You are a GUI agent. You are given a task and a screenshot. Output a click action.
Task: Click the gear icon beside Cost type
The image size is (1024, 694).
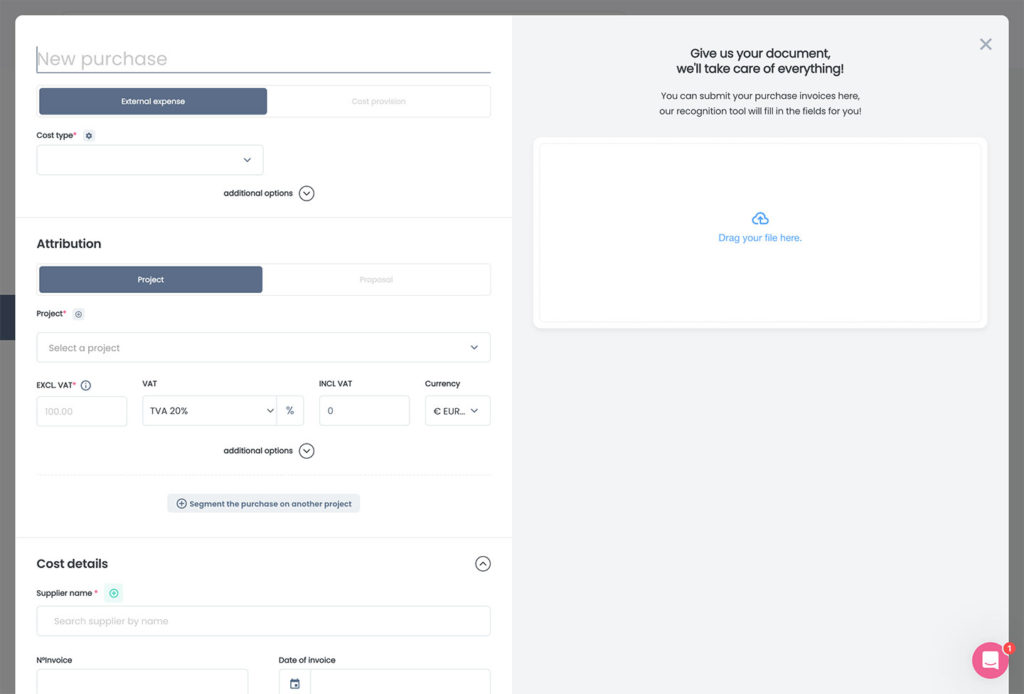click(89, 136)
